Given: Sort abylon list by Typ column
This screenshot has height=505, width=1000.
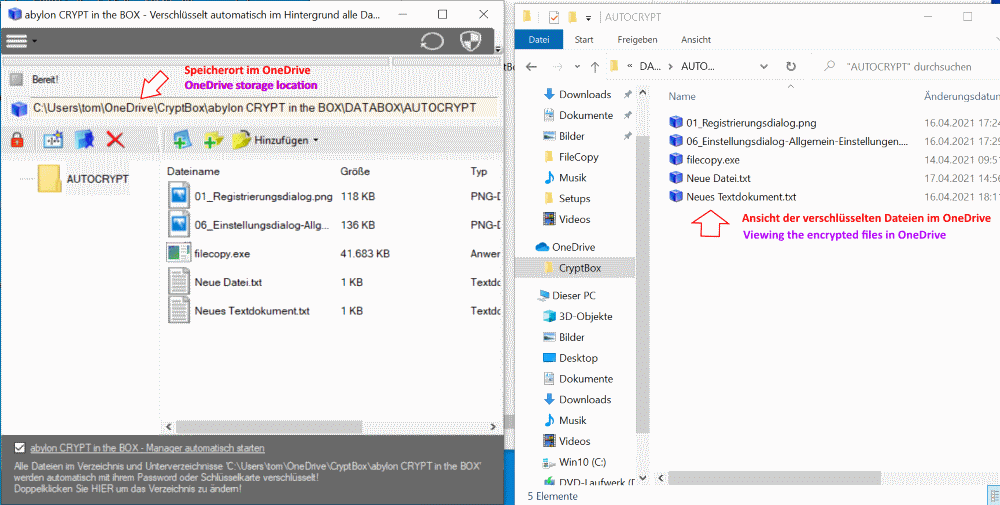Looking at the screenshot, I should point(479,172).
